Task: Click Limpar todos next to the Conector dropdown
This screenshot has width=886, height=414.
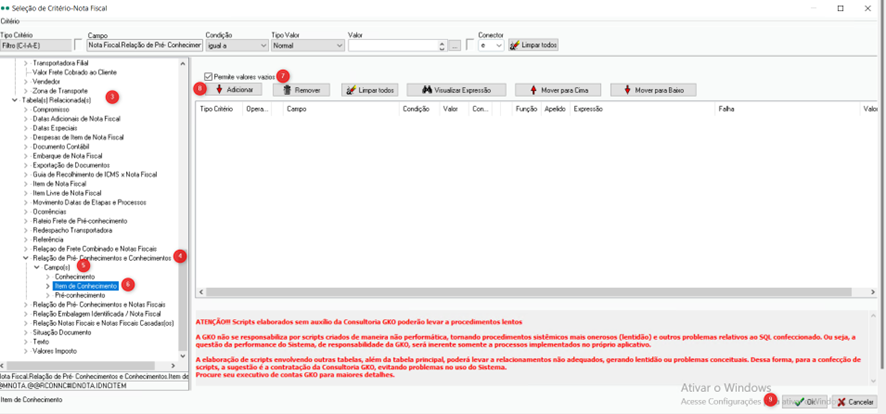Action: pyautogui.click(x=533, y=45)
